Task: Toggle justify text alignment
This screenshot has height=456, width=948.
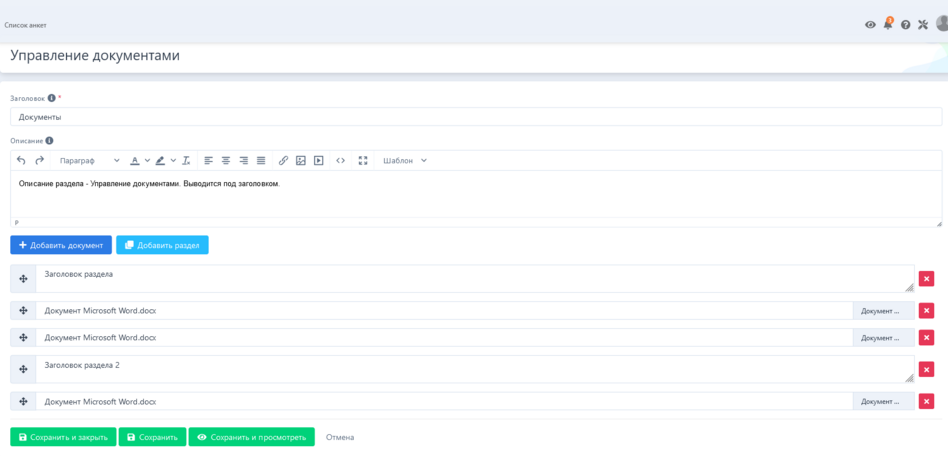Action: point(261,161)
